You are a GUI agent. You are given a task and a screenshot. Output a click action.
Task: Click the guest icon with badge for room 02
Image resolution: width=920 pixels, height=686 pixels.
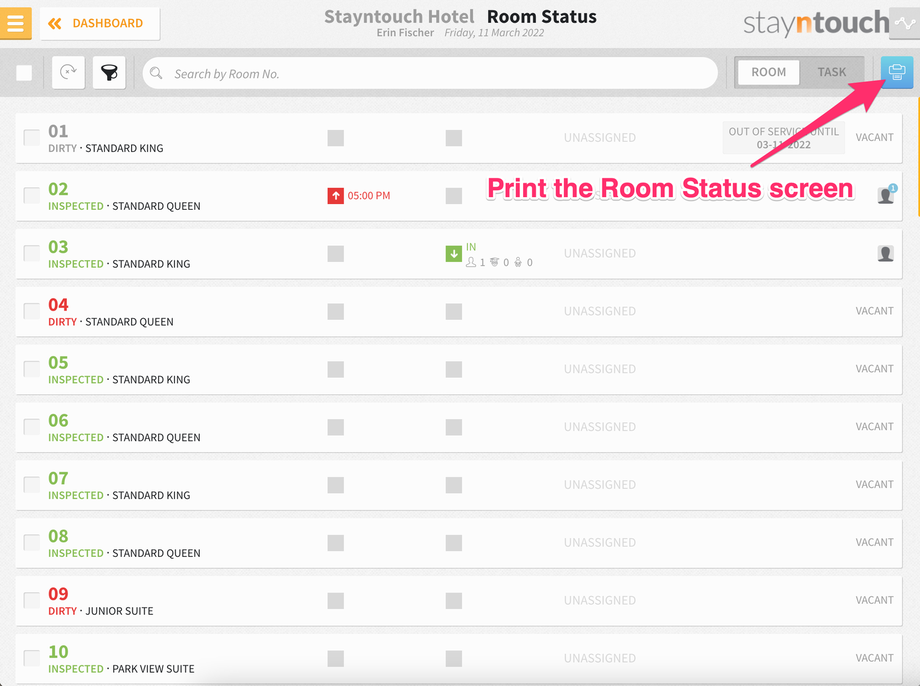pyautogui.click(x=887, y=194)
